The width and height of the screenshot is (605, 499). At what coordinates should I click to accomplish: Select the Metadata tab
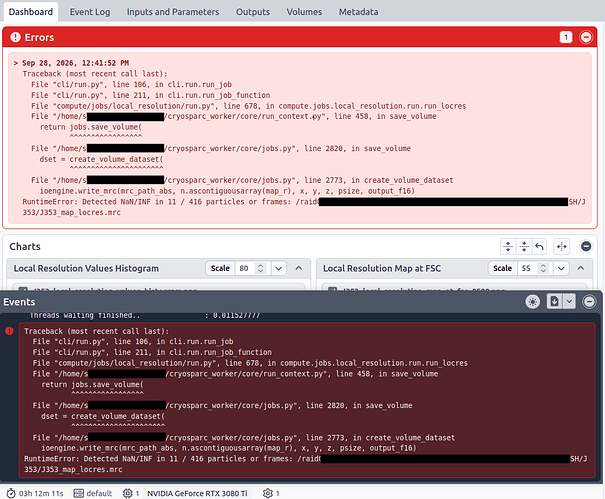pyautogui.click(x=358, y=12)
